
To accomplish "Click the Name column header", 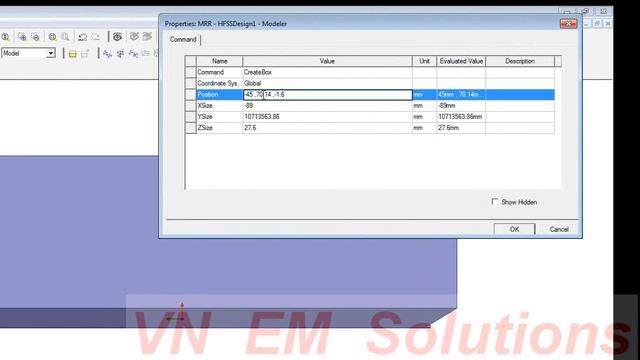I will coord(220,61).
